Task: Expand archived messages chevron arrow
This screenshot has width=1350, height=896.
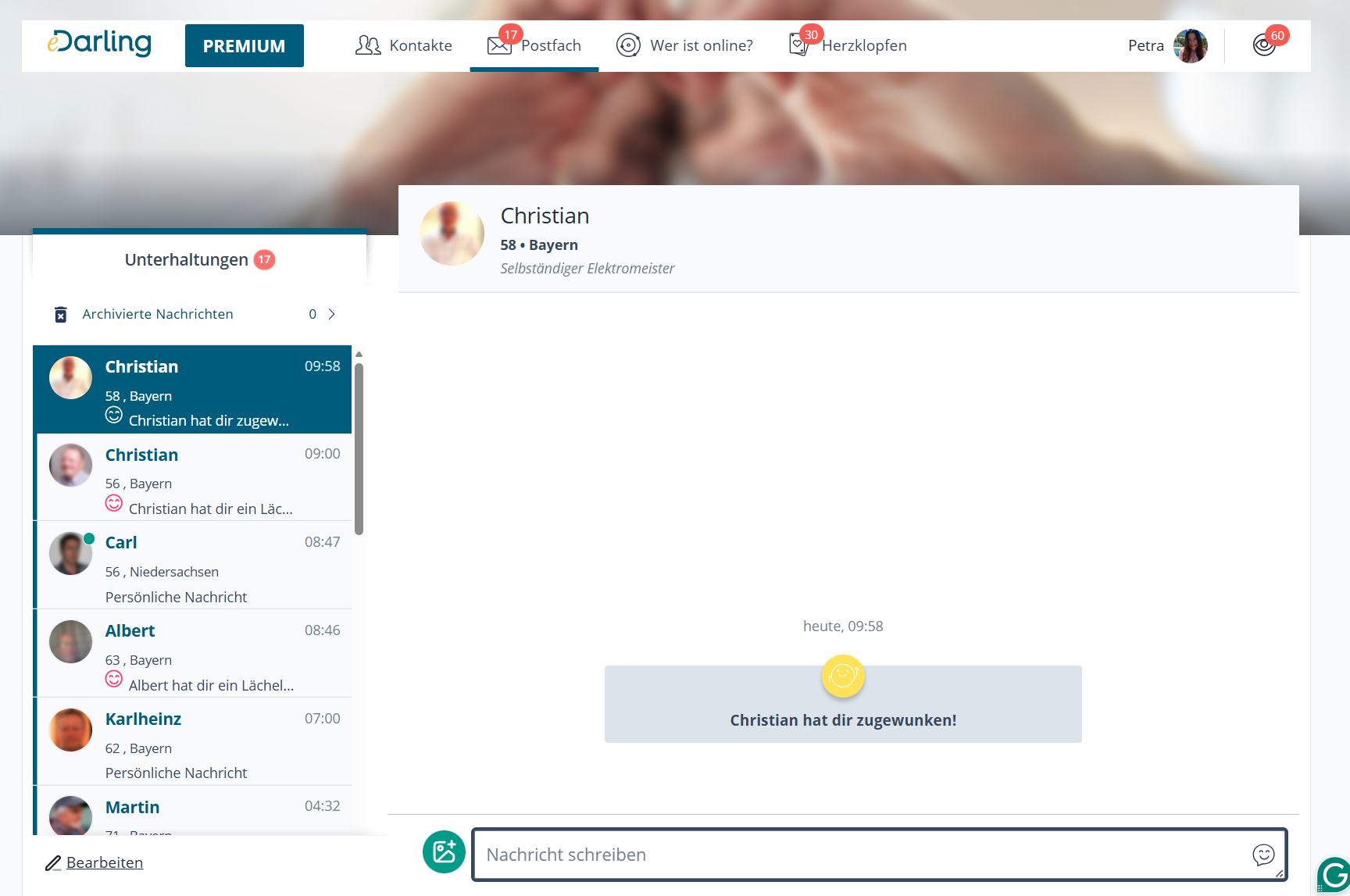Action: 332,314
